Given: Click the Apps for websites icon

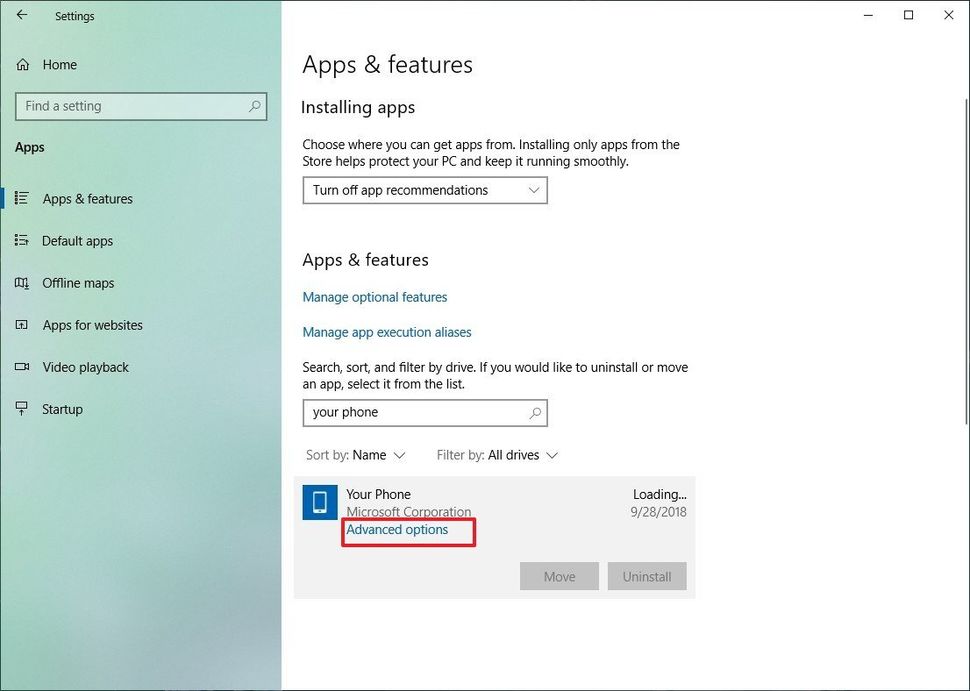Looking at the screenshot, I should click(22, 325).
